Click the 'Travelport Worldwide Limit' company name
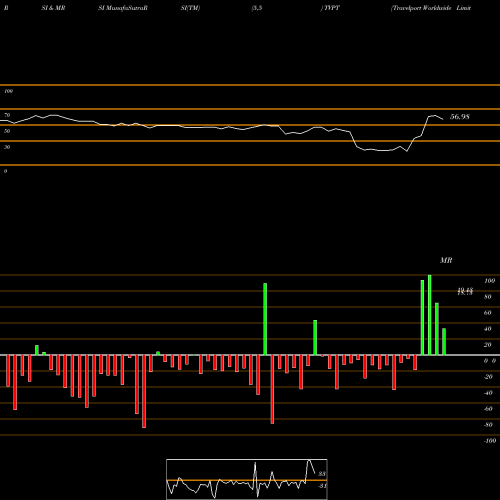Screen dimensions: 500x500 (x=431, y=8)
